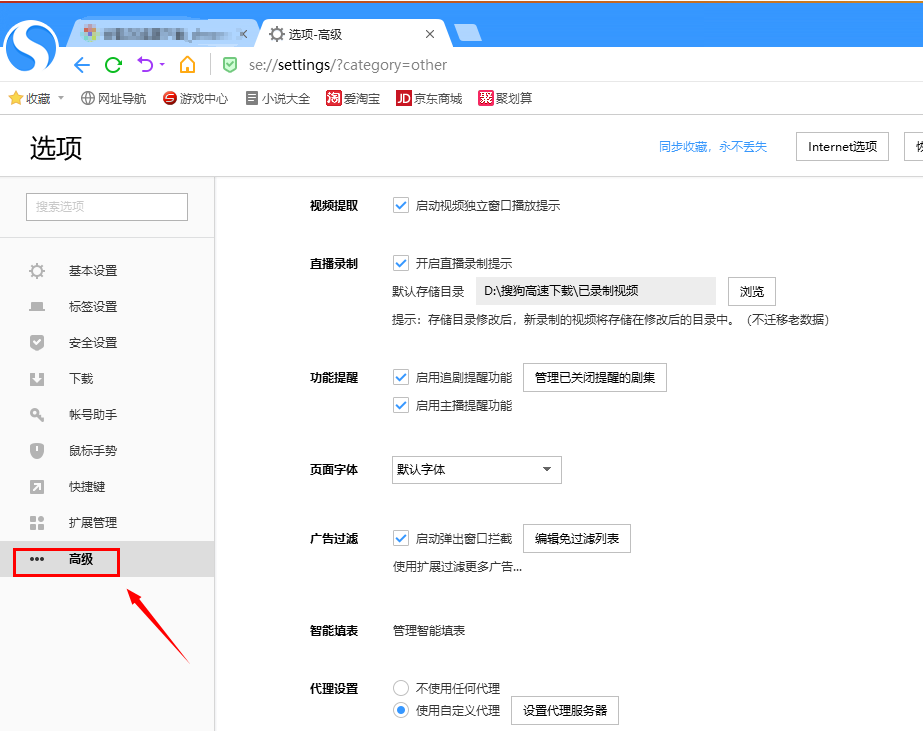The width and height of the screenshot is (924, 731).
Task: Click the green refresh page icon
Action: click(114, 65)
